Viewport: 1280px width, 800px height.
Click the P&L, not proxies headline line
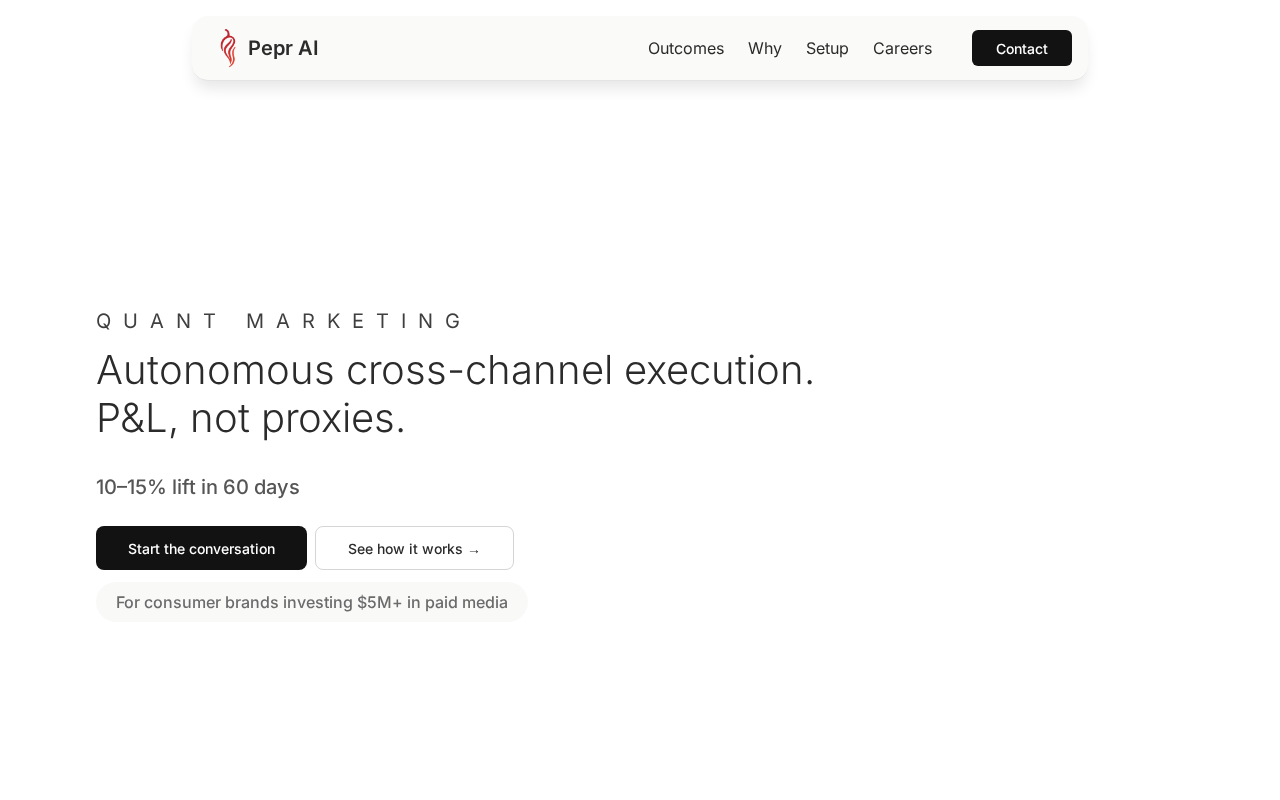(251, 418)
